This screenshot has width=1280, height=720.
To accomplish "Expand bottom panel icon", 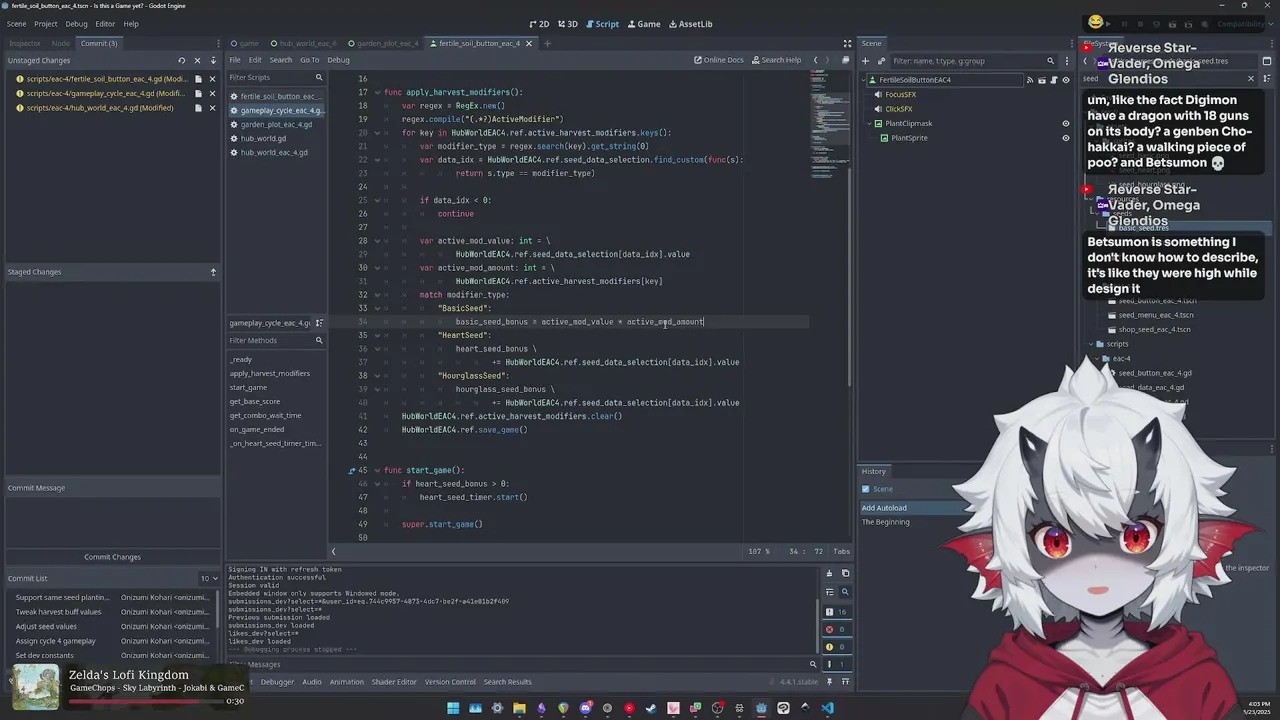I will click(x=846, y=682).
